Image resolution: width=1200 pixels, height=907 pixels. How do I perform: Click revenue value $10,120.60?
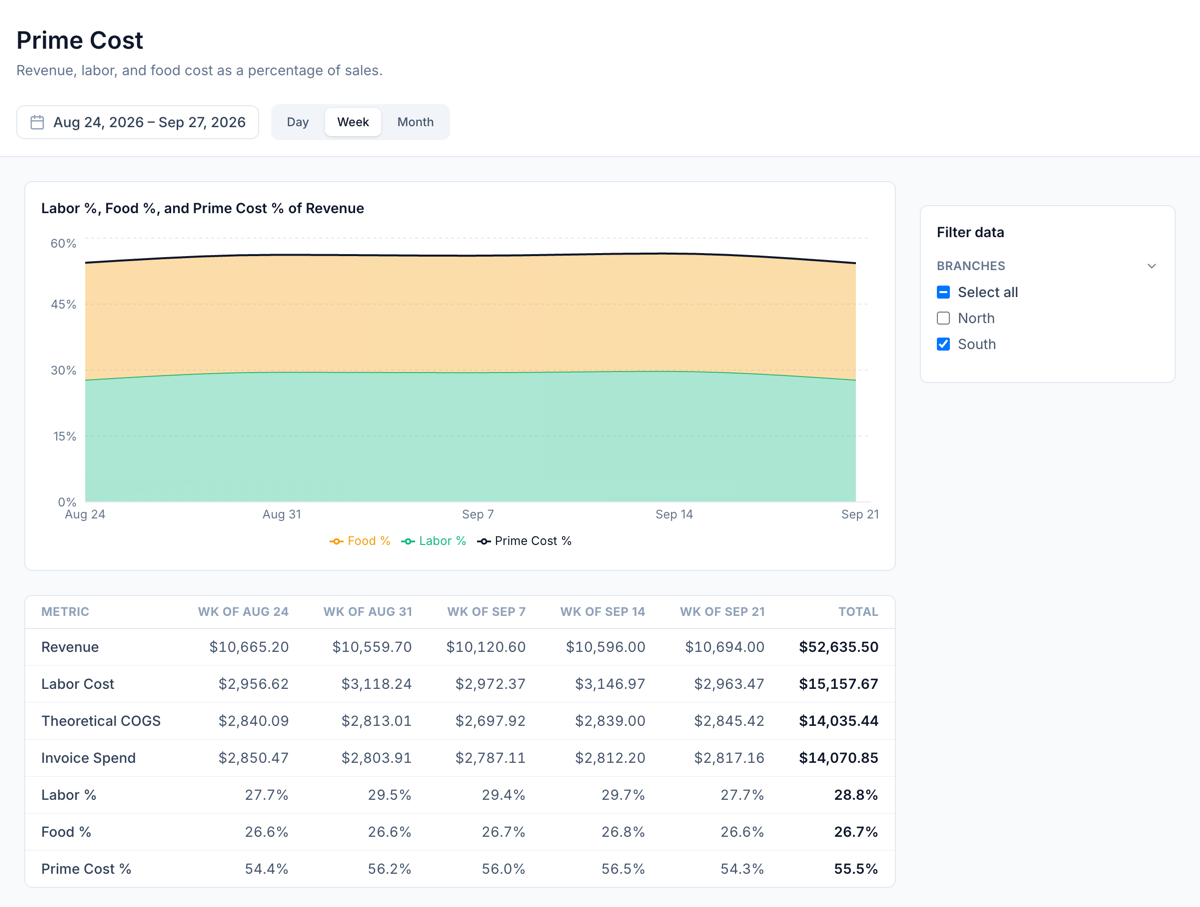pyautogui.click(x=486, y=647)
